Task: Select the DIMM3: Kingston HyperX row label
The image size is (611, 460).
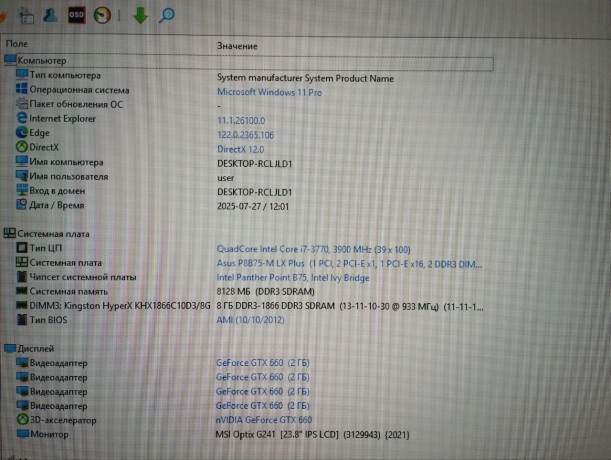Action: pos(120,306)
